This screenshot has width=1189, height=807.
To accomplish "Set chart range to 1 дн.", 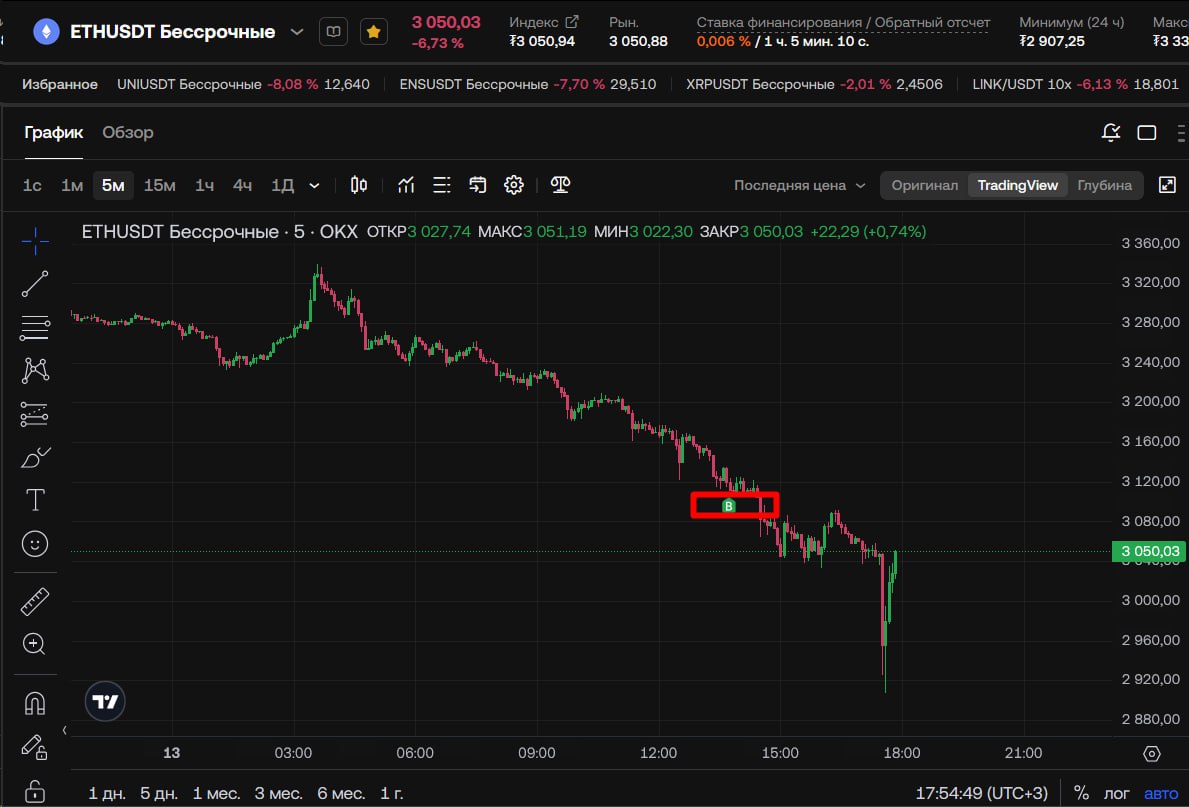I will (107, 794).
